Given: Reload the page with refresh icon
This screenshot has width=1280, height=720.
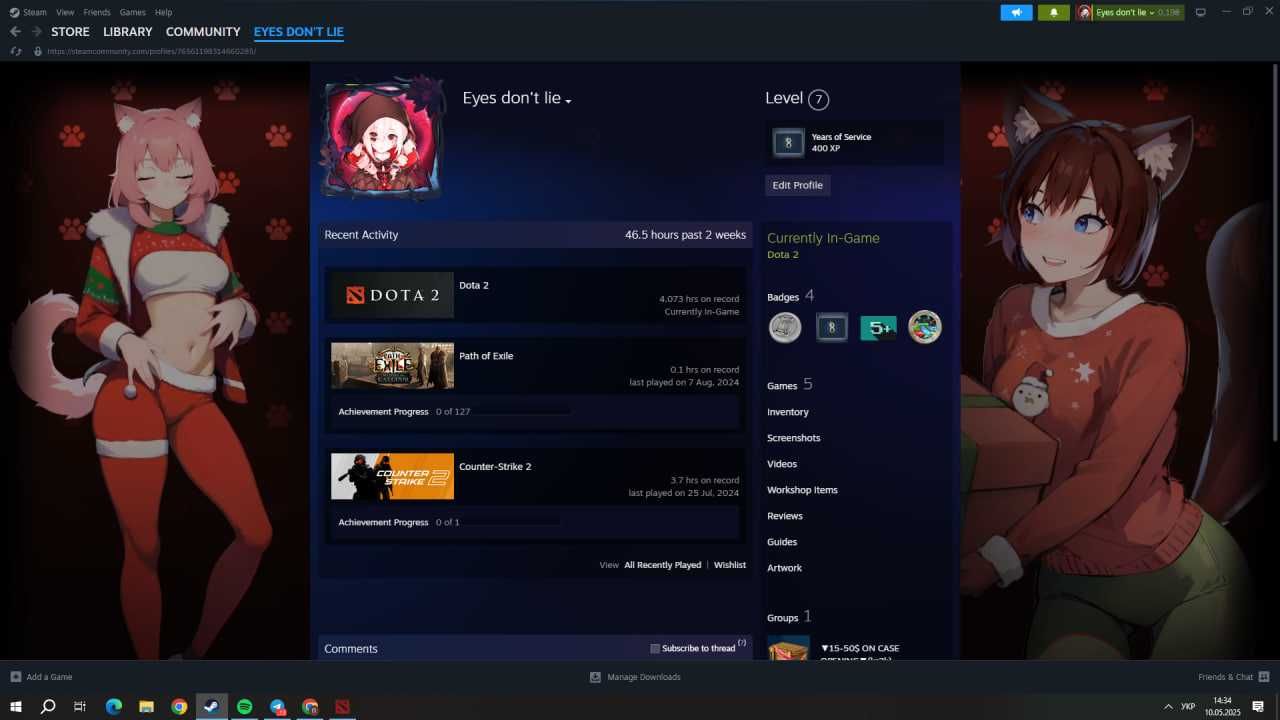Looking at the screenshot, I should coord(16,51).
